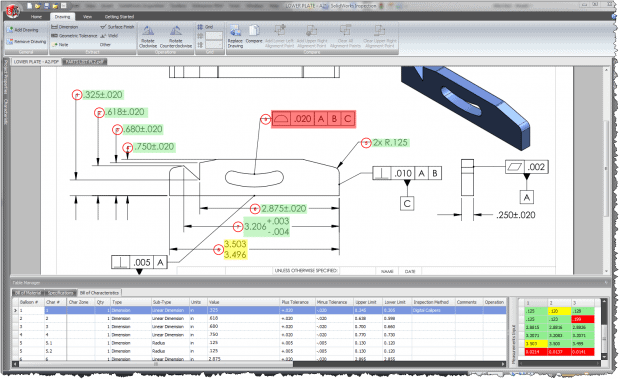Click the yellow 3.503 measurement cell
Viewport: 620px width, 379px height.
pos(536,344)
